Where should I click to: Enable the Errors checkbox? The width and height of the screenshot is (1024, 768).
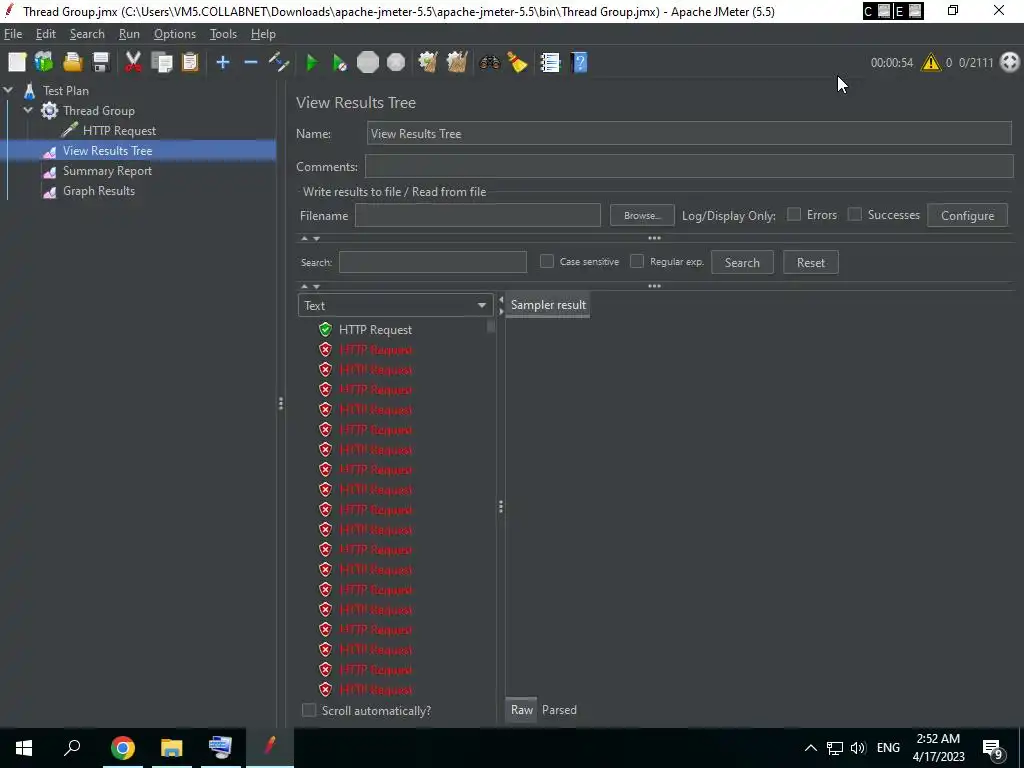pyautogui.click(x=794, y=214)
